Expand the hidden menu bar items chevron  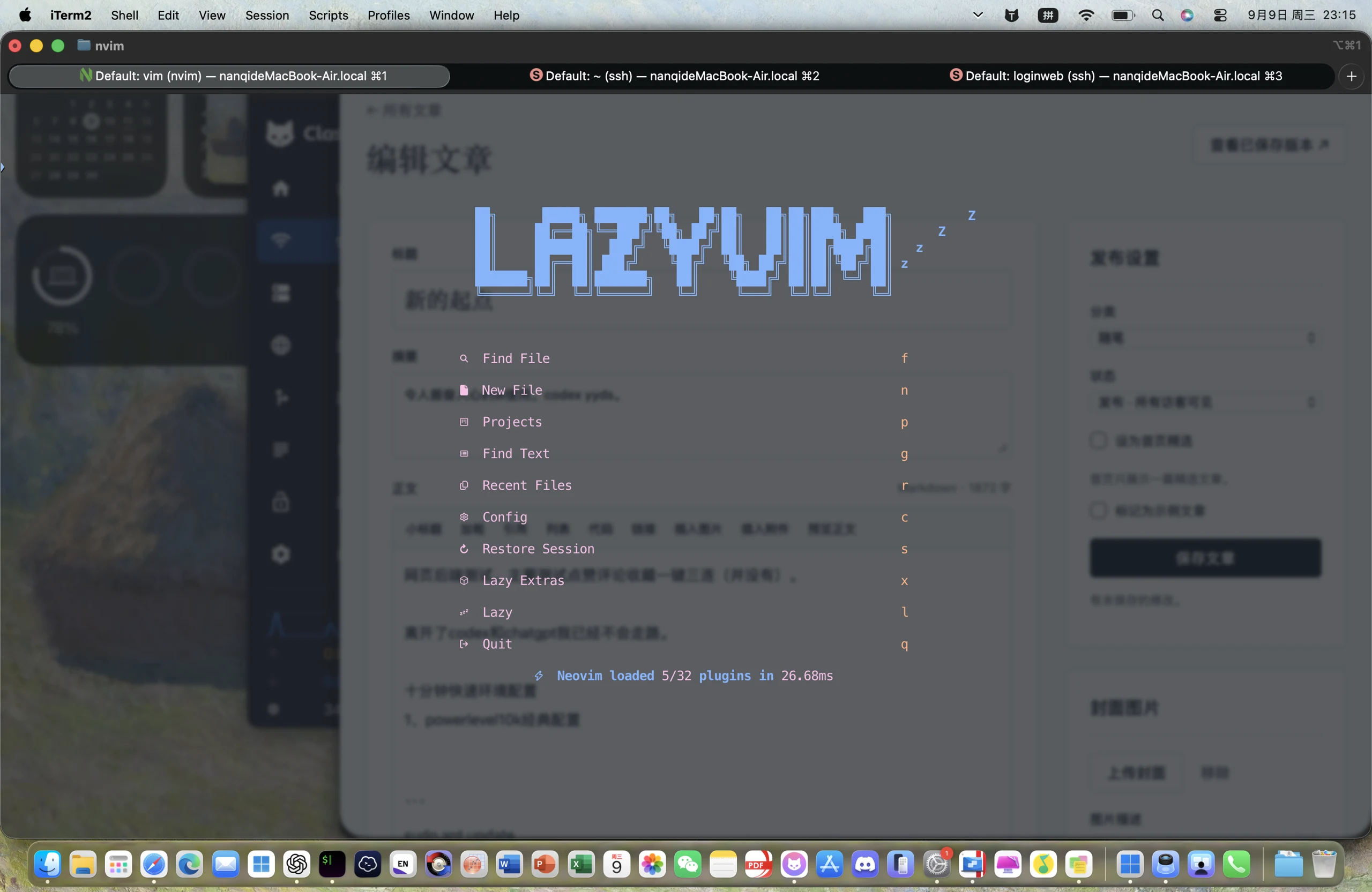tap(978, 15)
